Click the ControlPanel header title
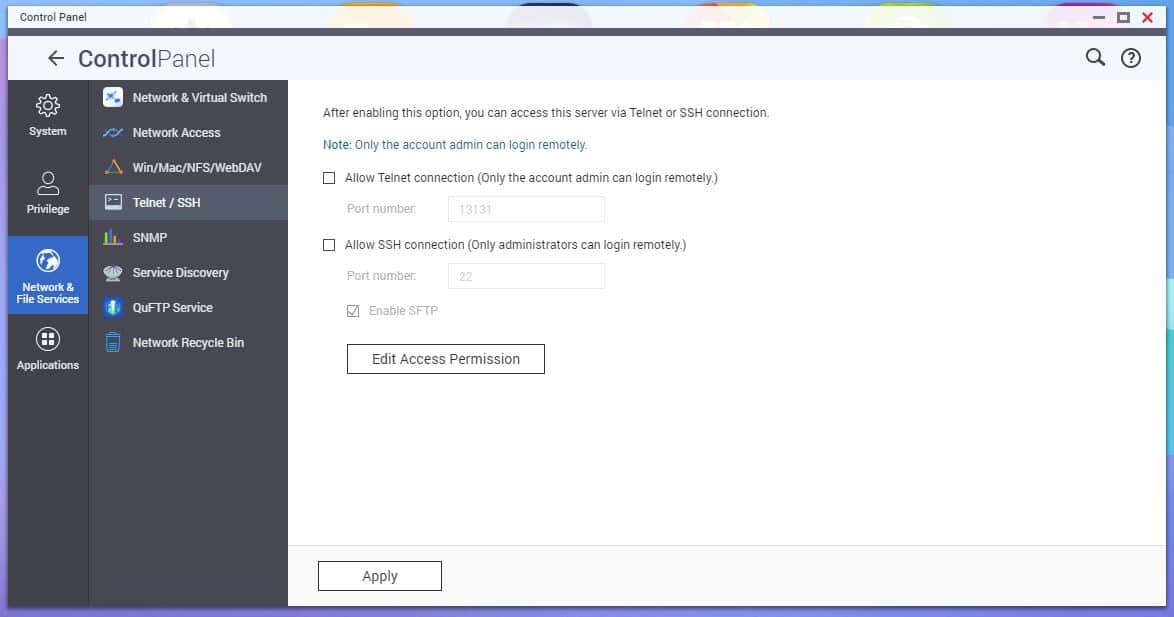1174x617 pixels. [146, 58]
